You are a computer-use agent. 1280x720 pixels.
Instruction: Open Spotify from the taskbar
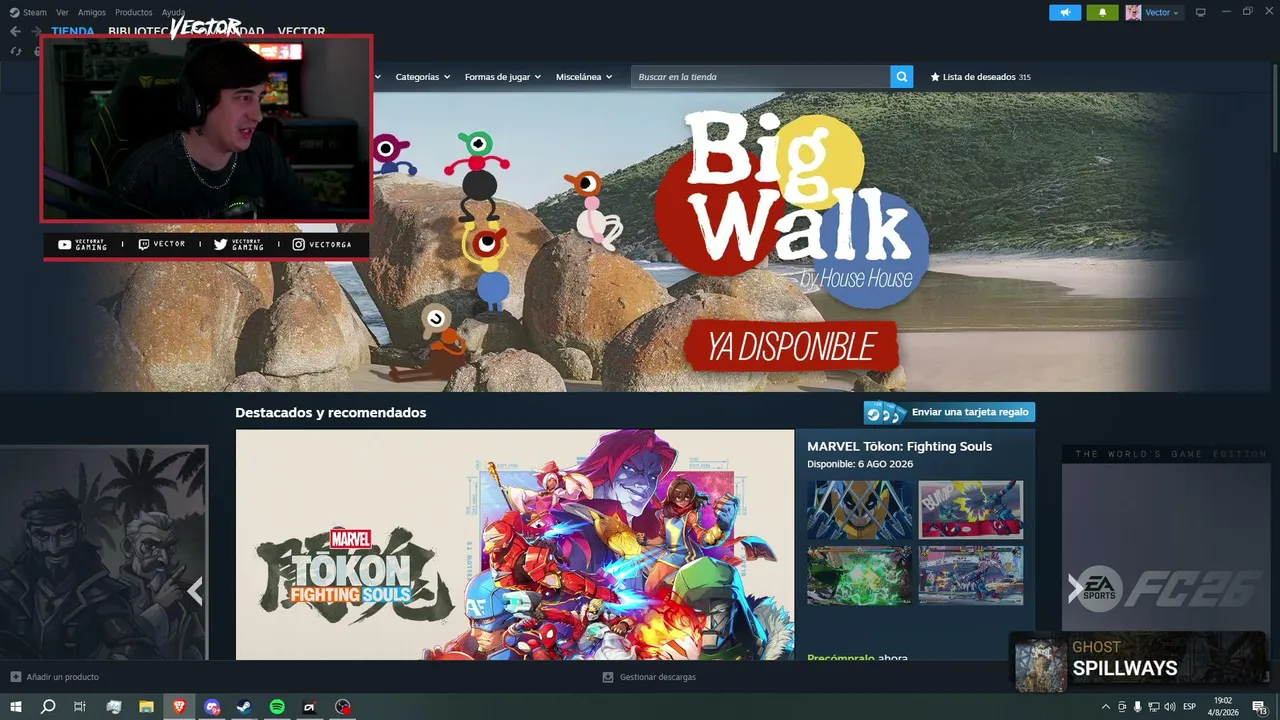[x=277, y=707]
